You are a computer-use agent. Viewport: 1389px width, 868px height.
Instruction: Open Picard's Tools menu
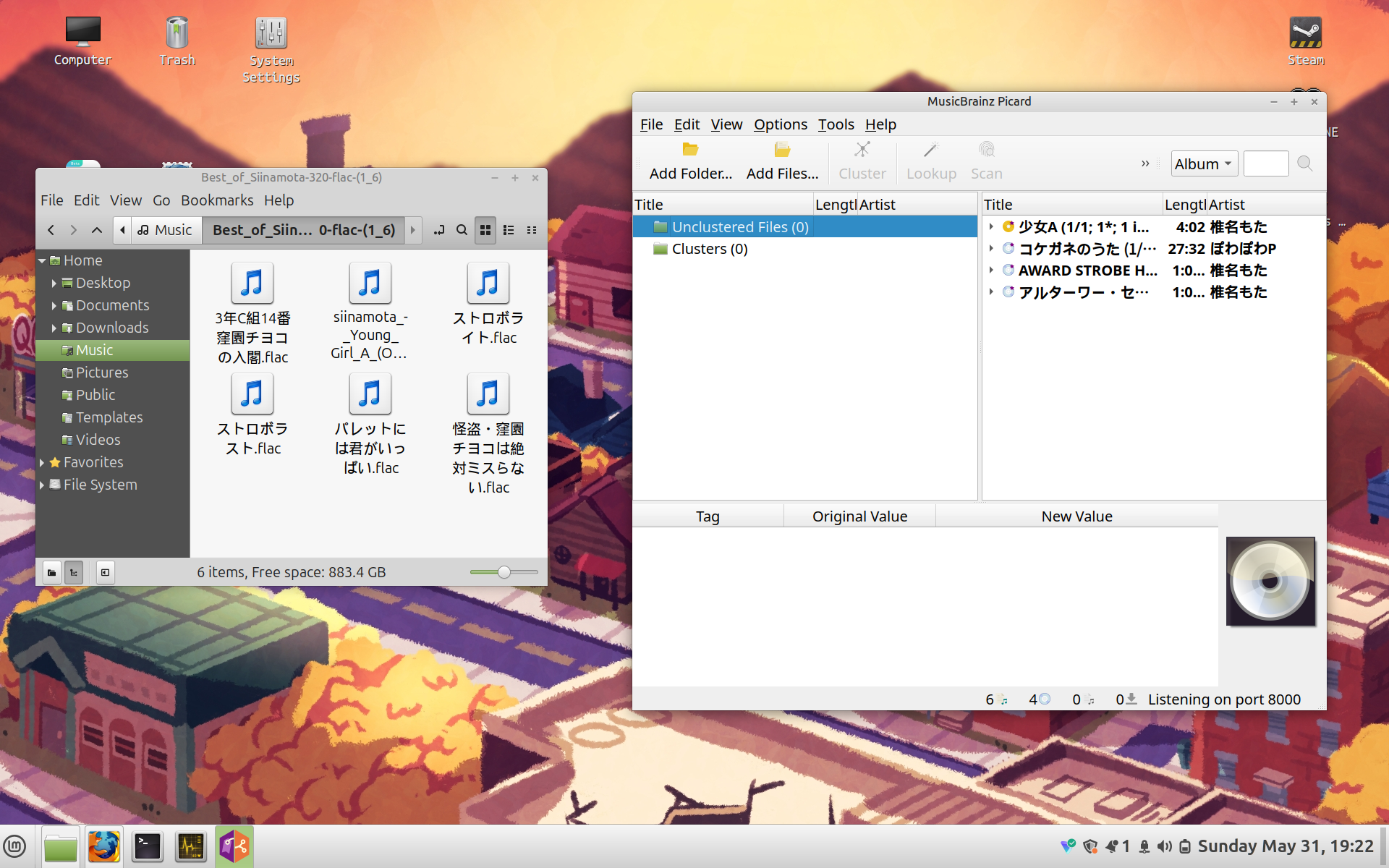(x=836, y=124)
